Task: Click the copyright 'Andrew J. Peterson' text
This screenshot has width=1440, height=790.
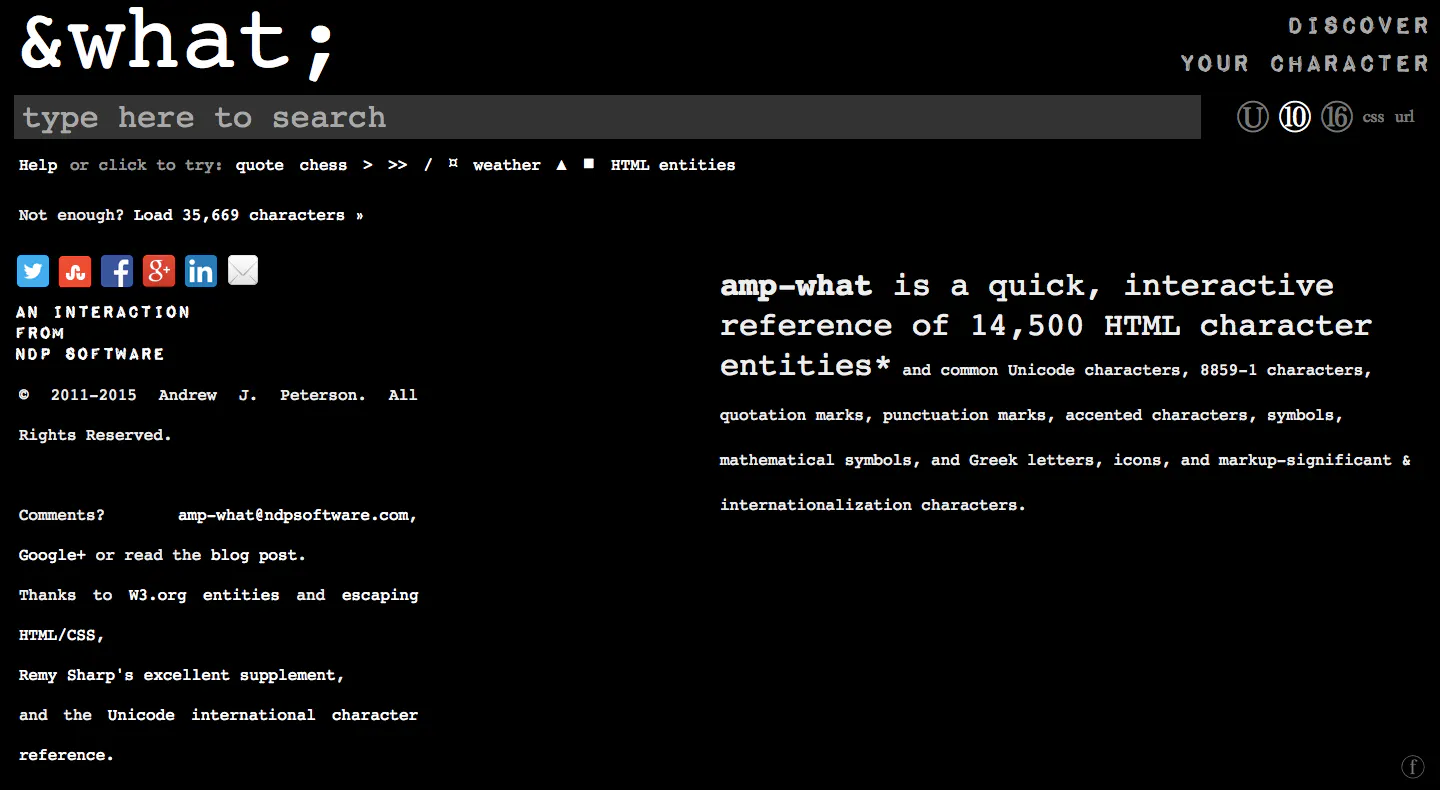Action: (258, 395)
